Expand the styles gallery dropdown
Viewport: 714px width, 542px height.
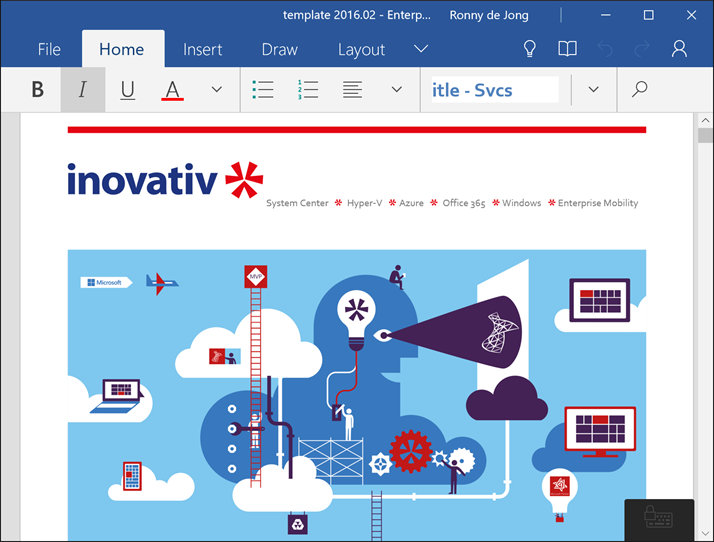[x=593, y=89]
